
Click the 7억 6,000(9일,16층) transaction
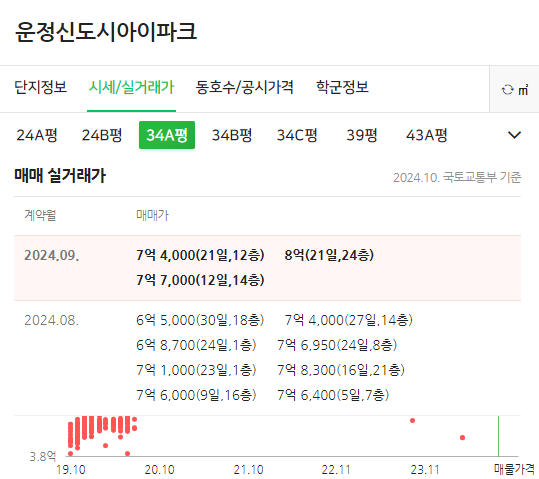click(x=196, y=395)
